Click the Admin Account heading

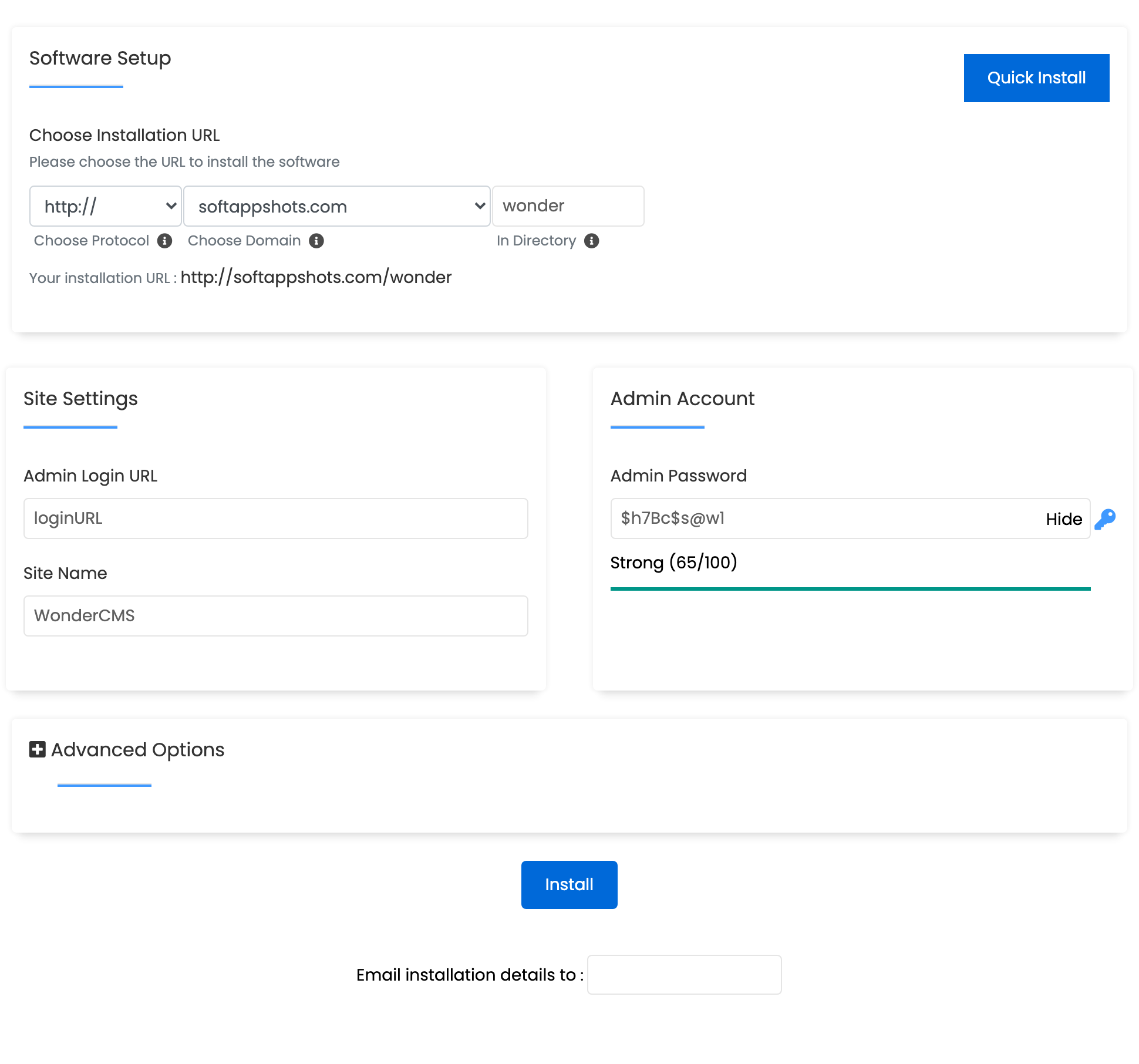click(x=682, y=399)
